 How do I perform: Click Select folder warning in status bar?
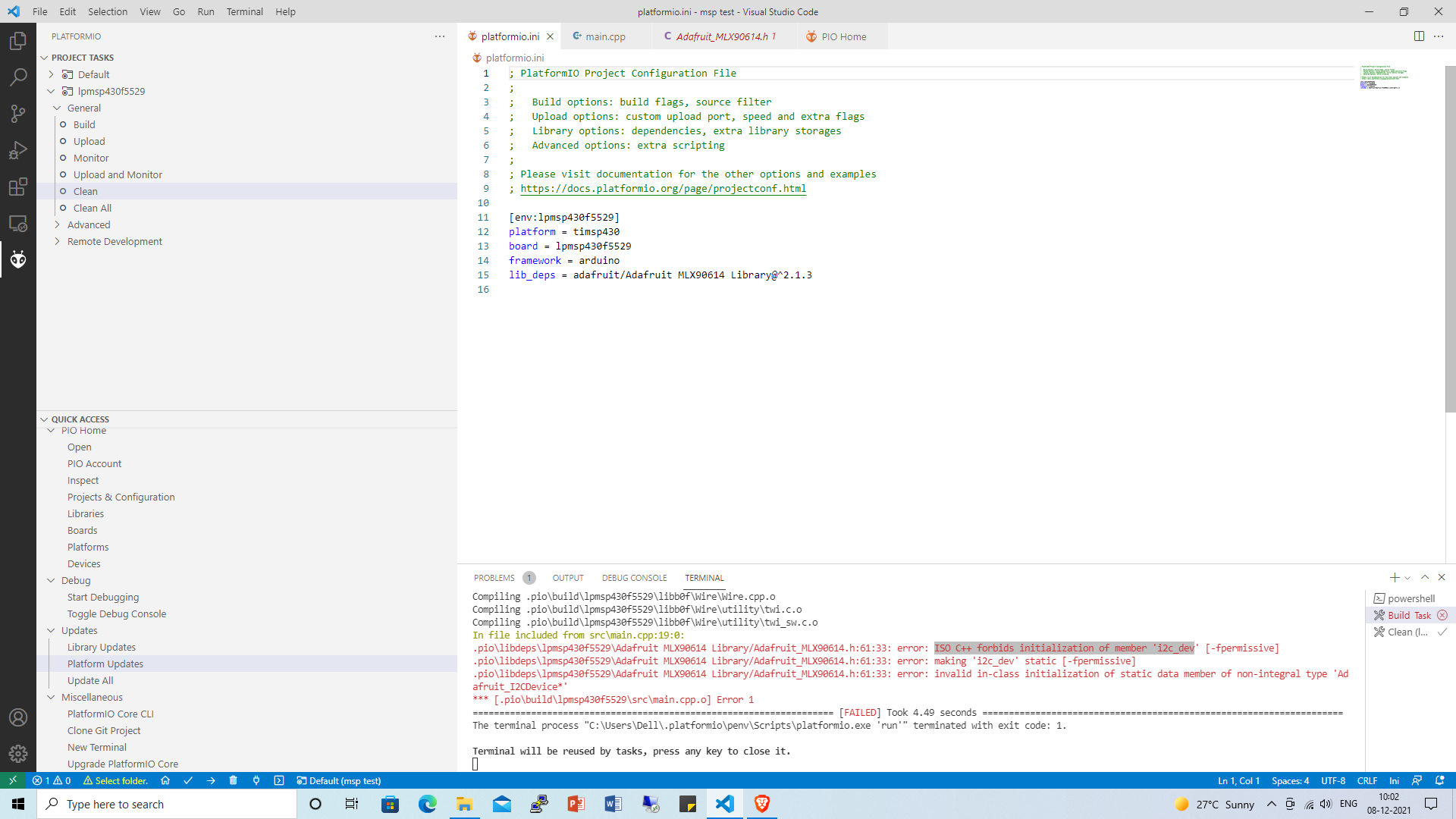click(115, 780)
